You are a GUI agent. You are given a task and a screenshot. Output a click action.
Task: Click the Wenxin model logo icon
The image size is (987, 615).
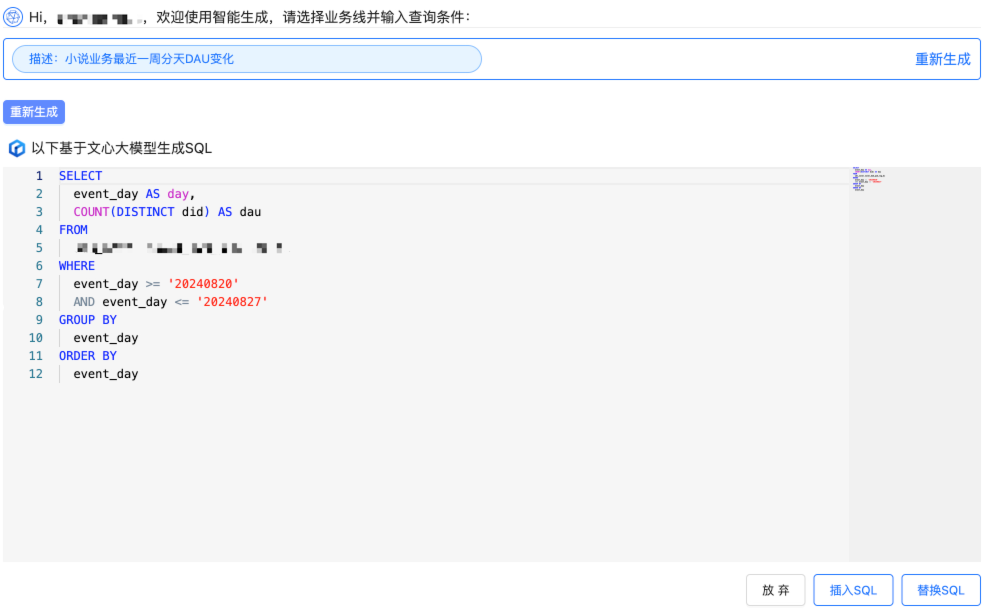17,149
